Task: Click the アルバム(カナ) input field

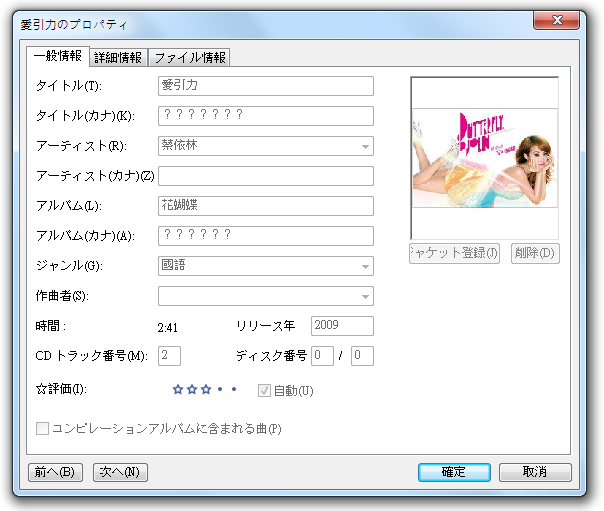Action: pos(266,236)
